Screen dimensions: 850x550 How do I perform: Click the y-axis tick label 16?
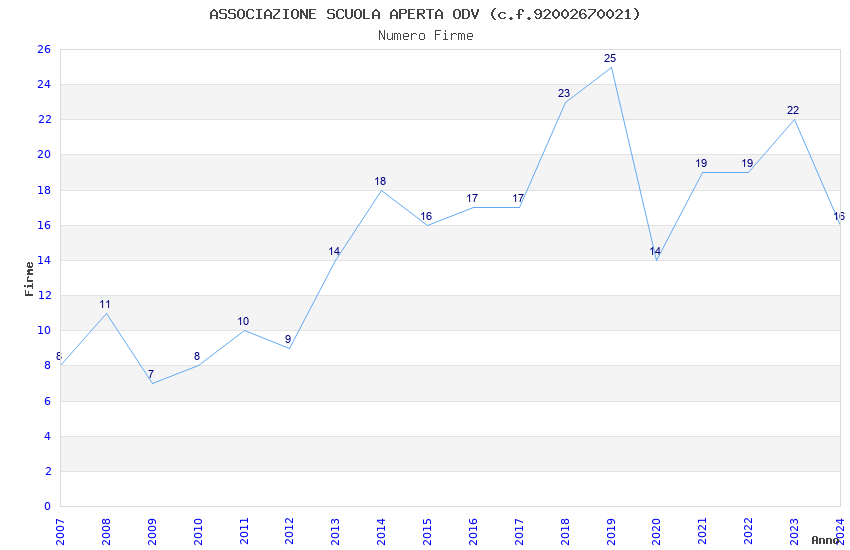[x=44, y=225]
